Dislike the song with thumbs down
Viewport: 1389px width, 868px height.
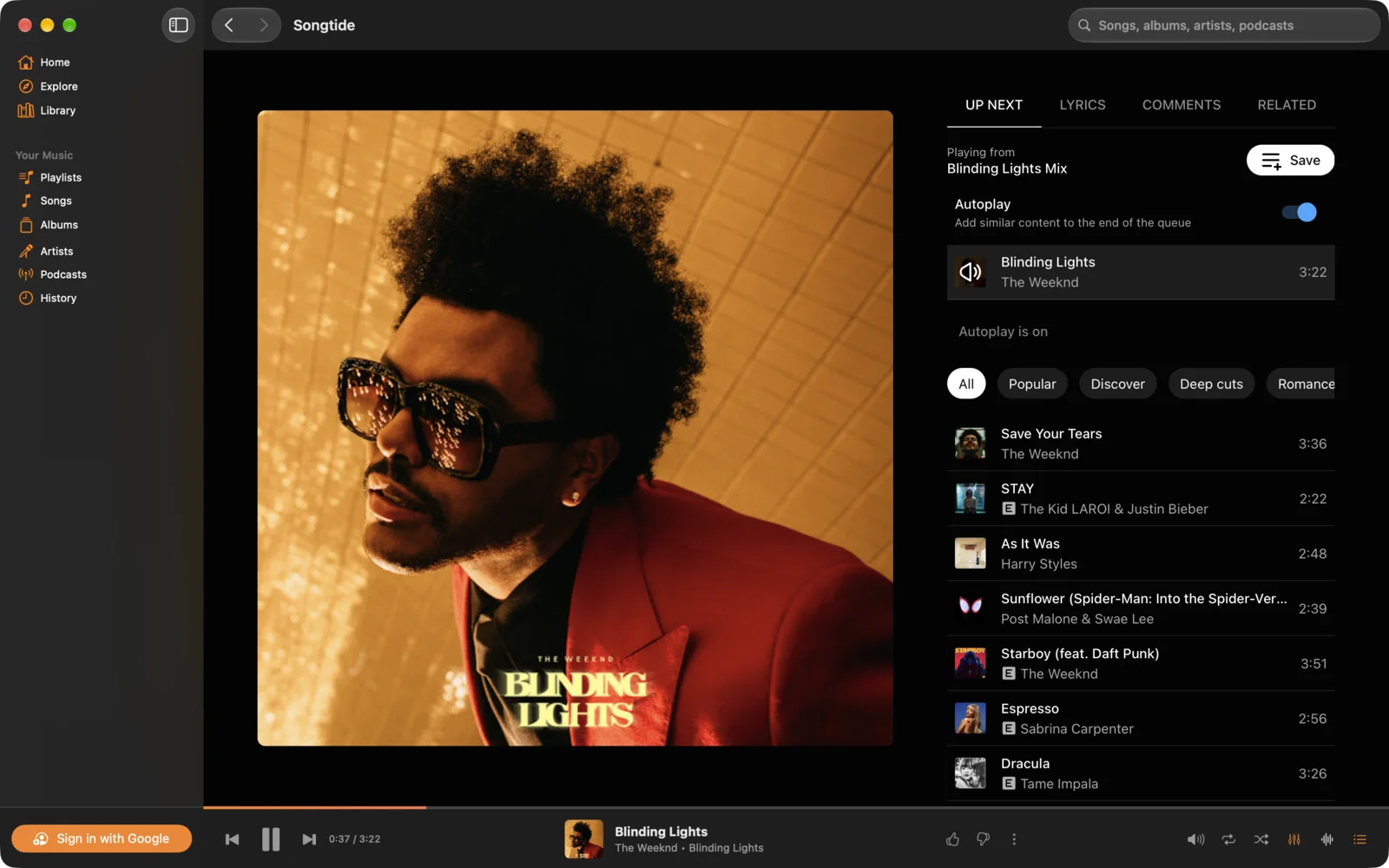click(983, 839)
